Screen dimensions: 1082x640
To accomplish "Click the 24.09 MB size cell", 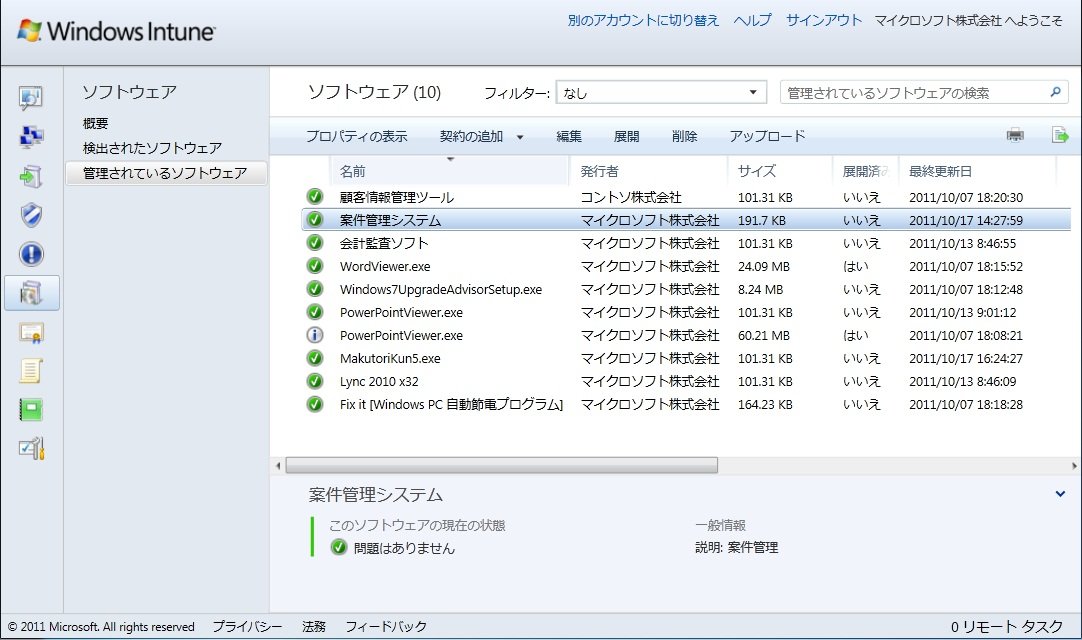I will (764, 266).
